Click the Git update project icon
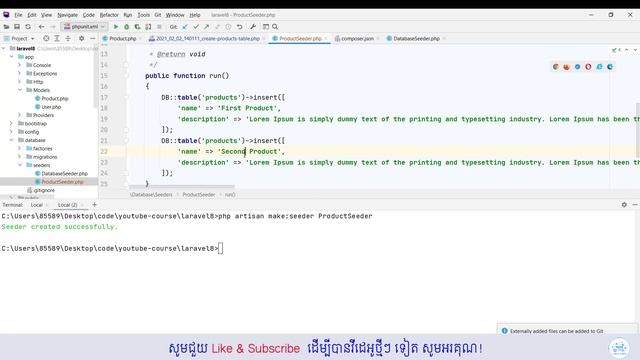 point(185,27)
